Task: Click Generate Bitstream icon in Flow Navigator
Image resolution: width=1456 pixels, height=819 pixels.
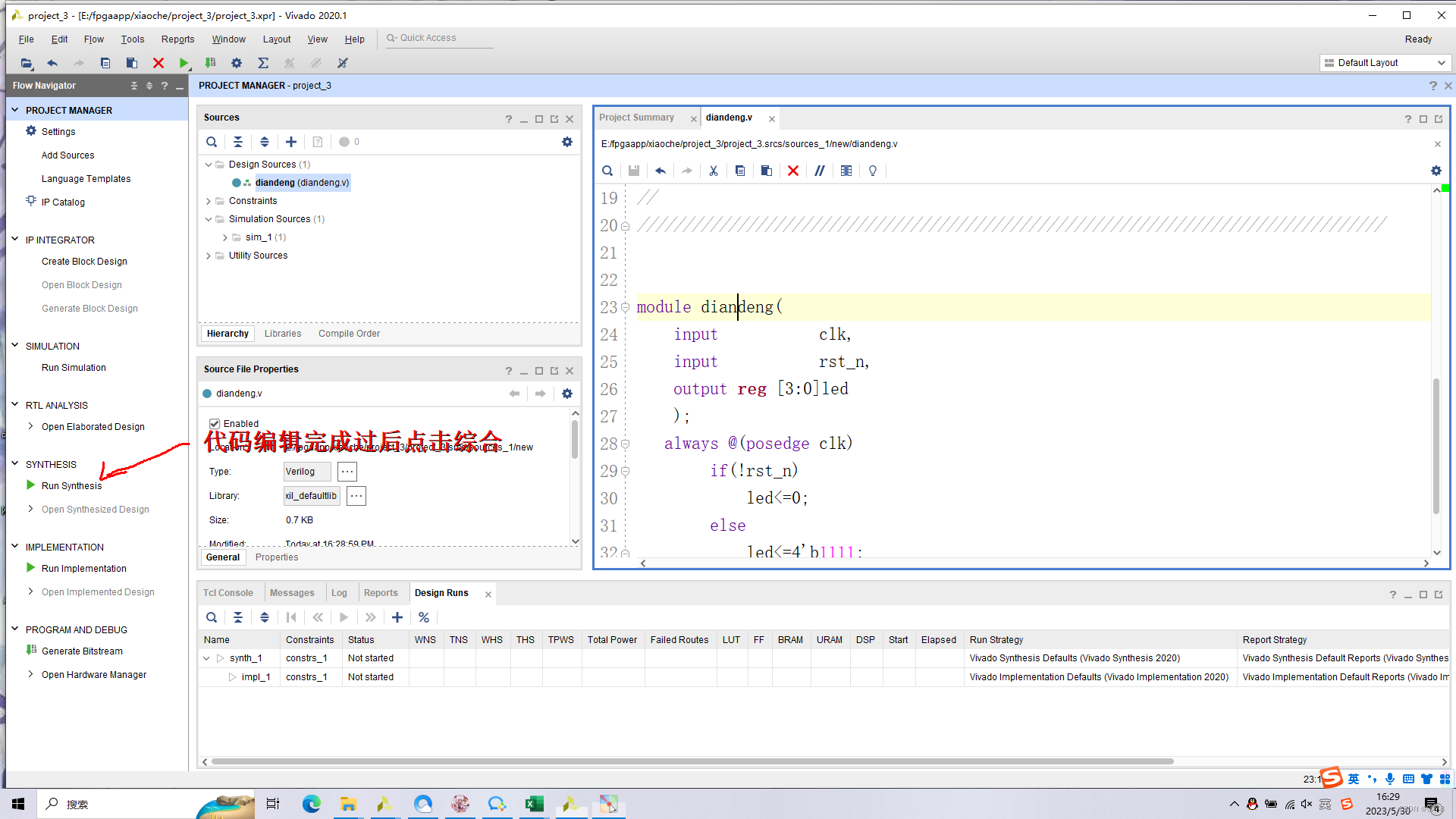Action: [31, 651]
